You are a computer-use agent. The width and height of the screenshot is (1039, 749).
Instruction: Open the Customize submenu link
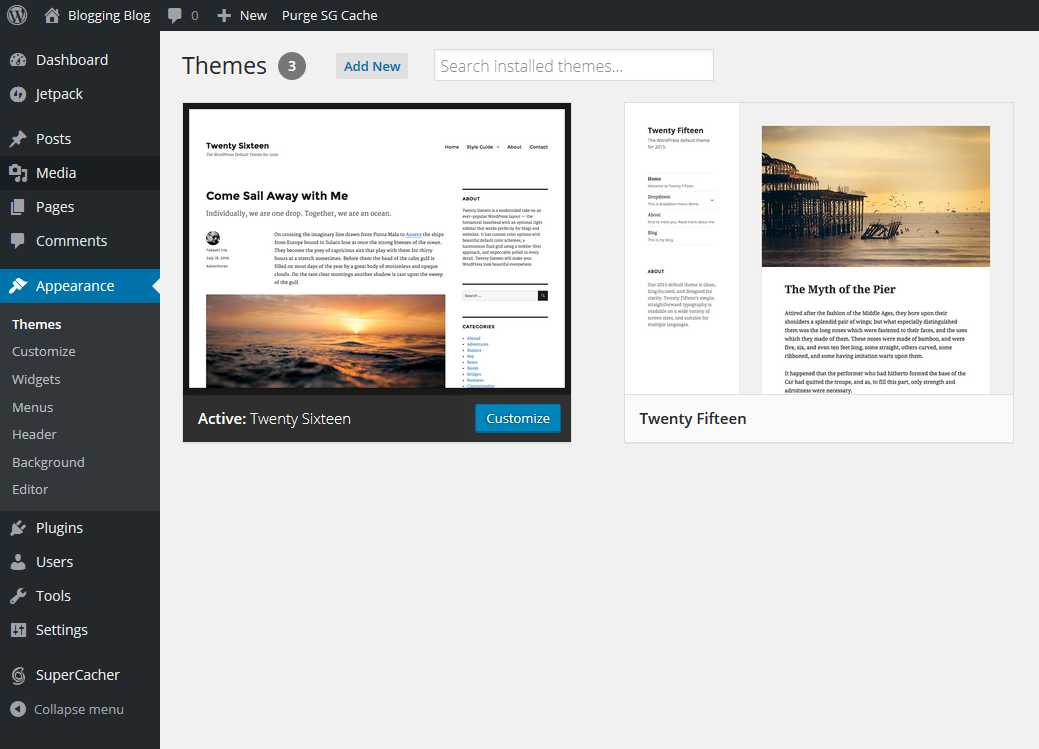click(44, 351)
